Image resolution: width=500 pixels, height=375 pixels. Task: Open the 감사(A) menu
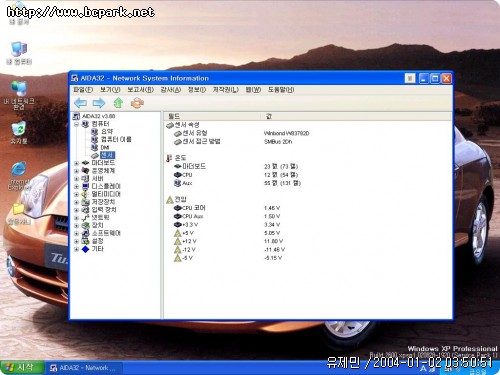point(170,90)
